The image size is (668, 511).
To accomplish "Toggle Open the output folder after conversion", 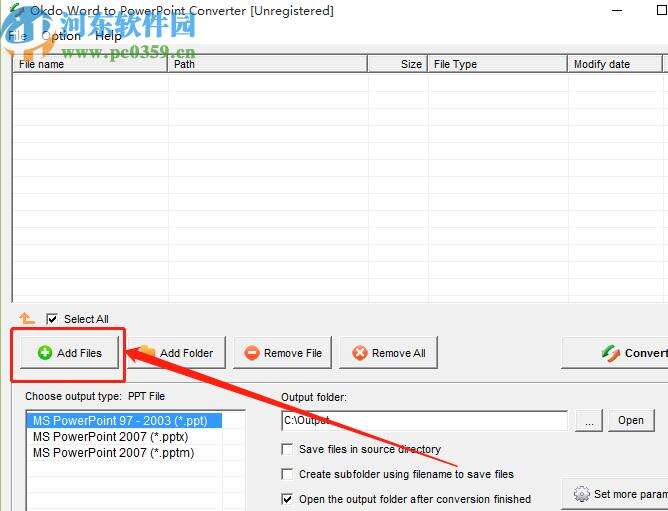I will pos(288,499).
